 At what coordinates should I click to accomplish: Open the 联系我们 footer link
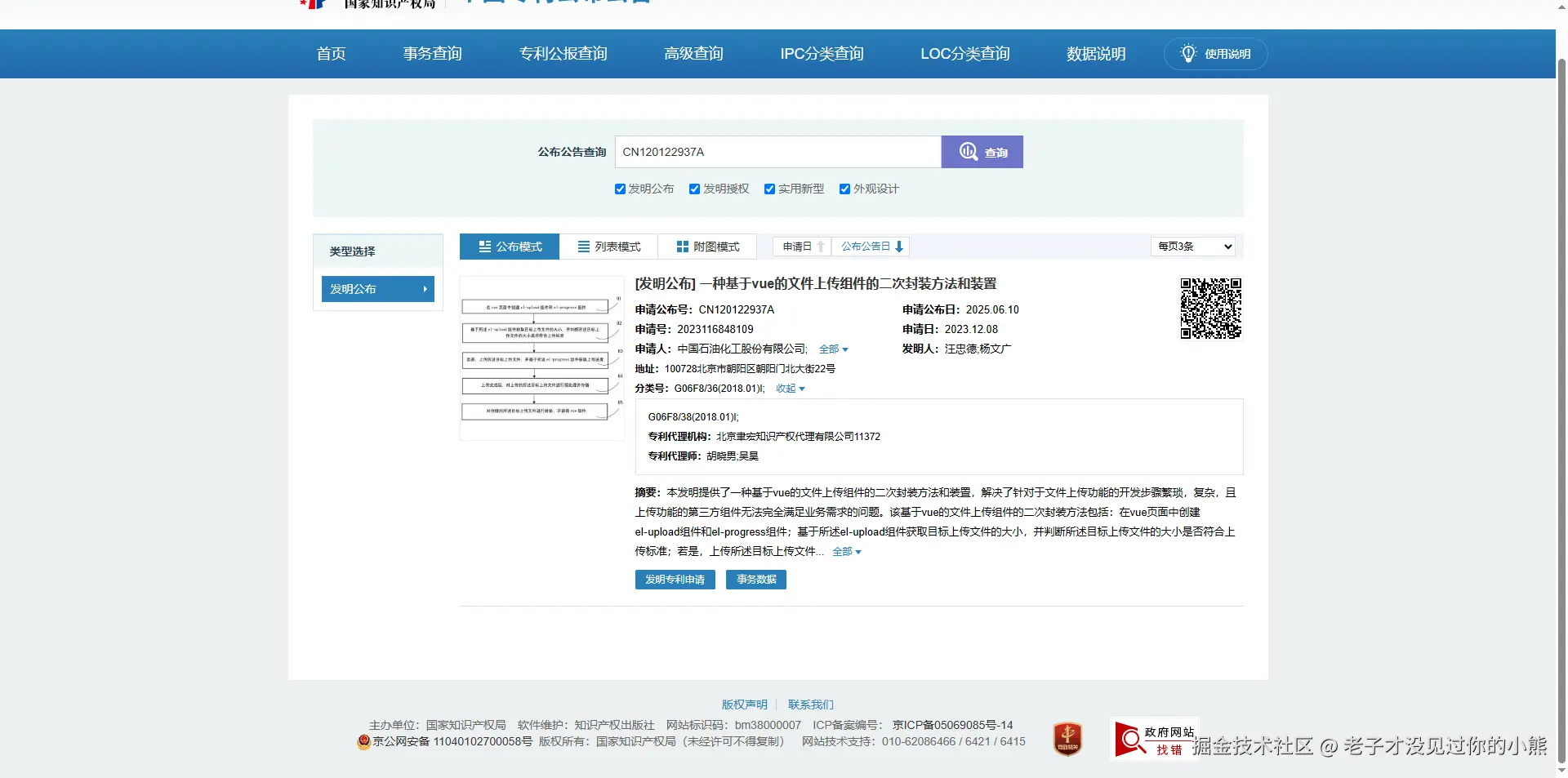[x=809, y=705]
